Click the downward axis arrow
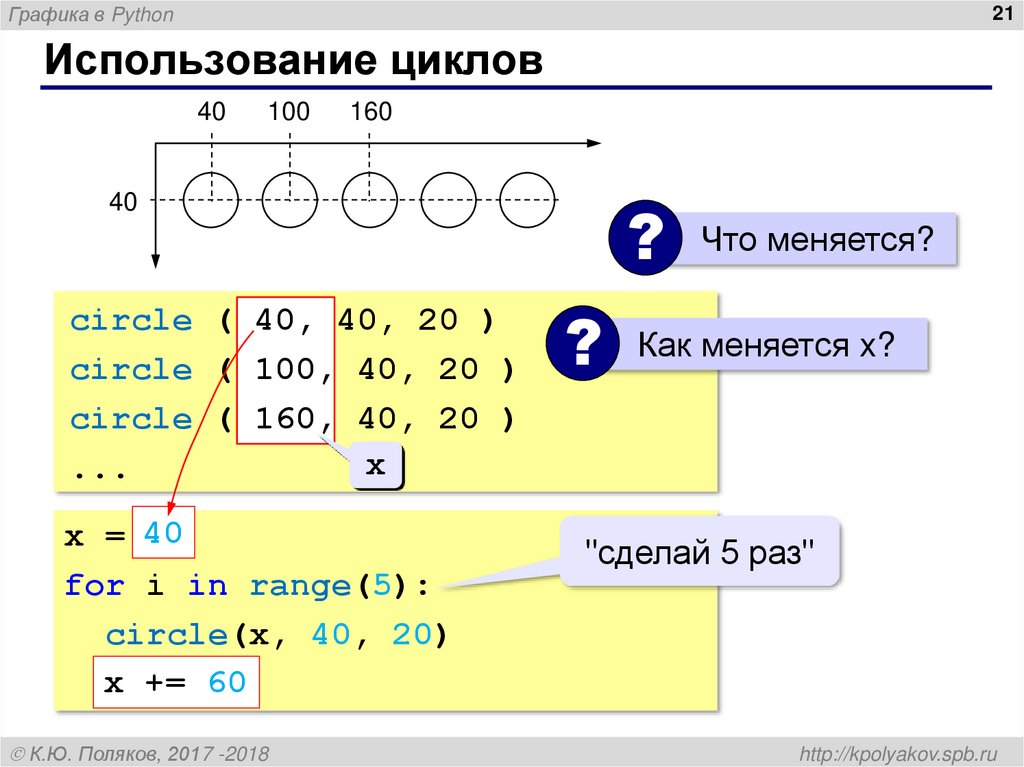The width and height of the screenshot is (1024, 767). tap(157, 262)
